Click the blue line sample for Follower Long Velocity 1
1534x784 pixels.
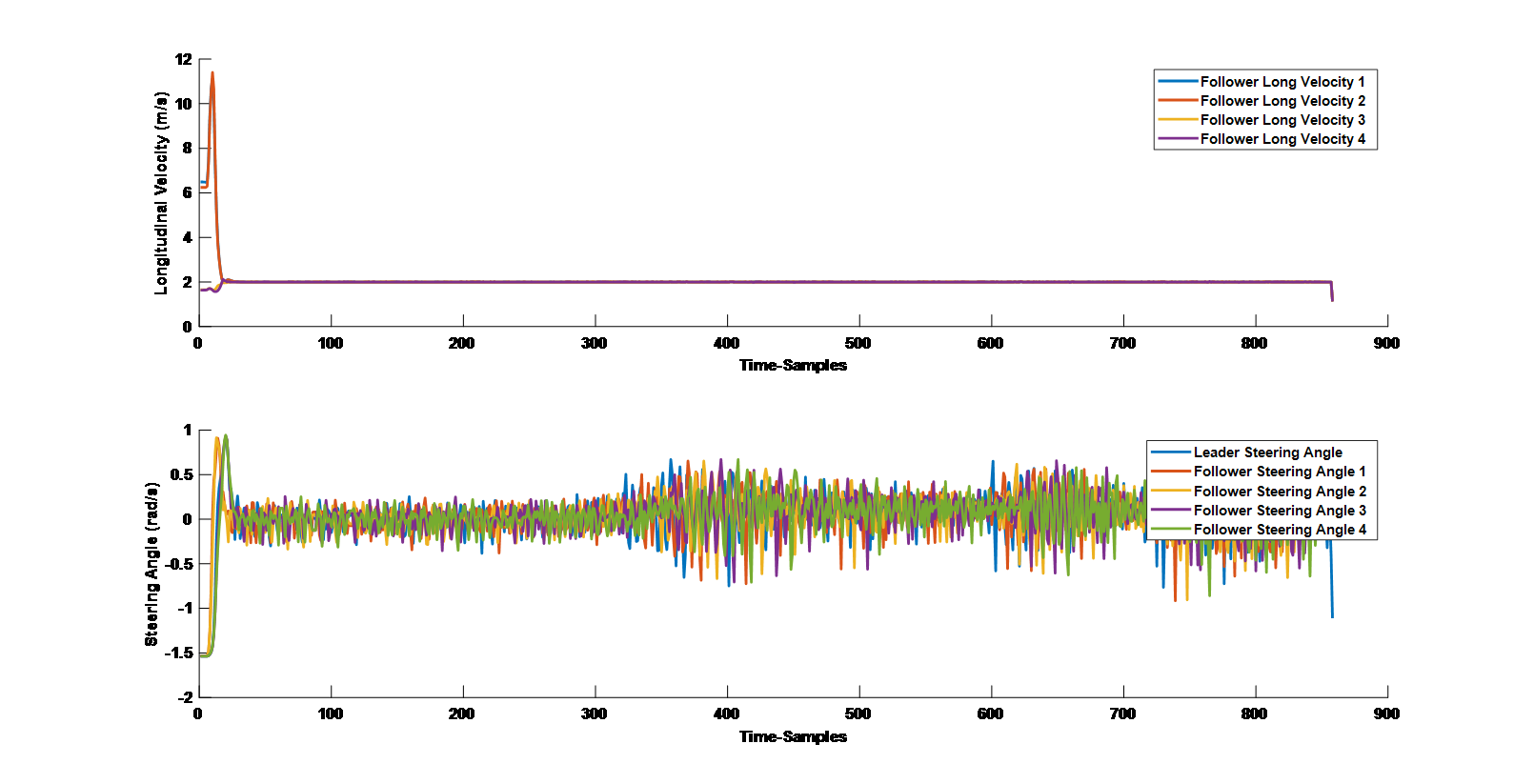pos(1178,82)
